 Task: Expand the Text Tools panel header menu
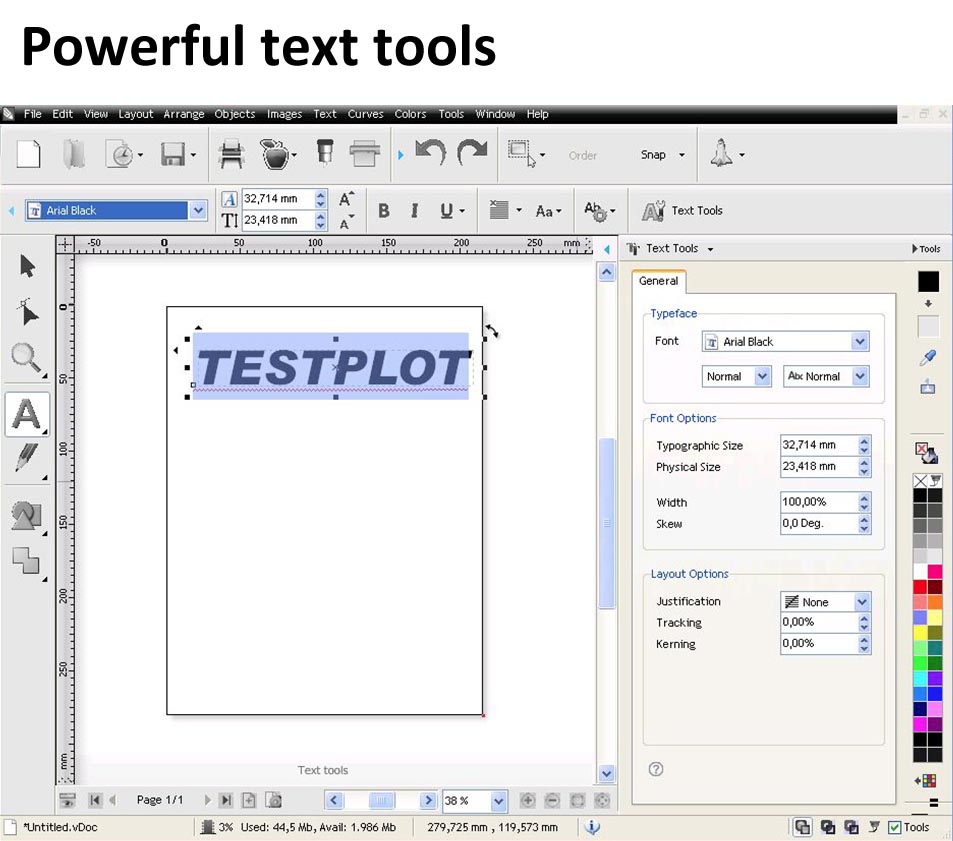[710, 249]
